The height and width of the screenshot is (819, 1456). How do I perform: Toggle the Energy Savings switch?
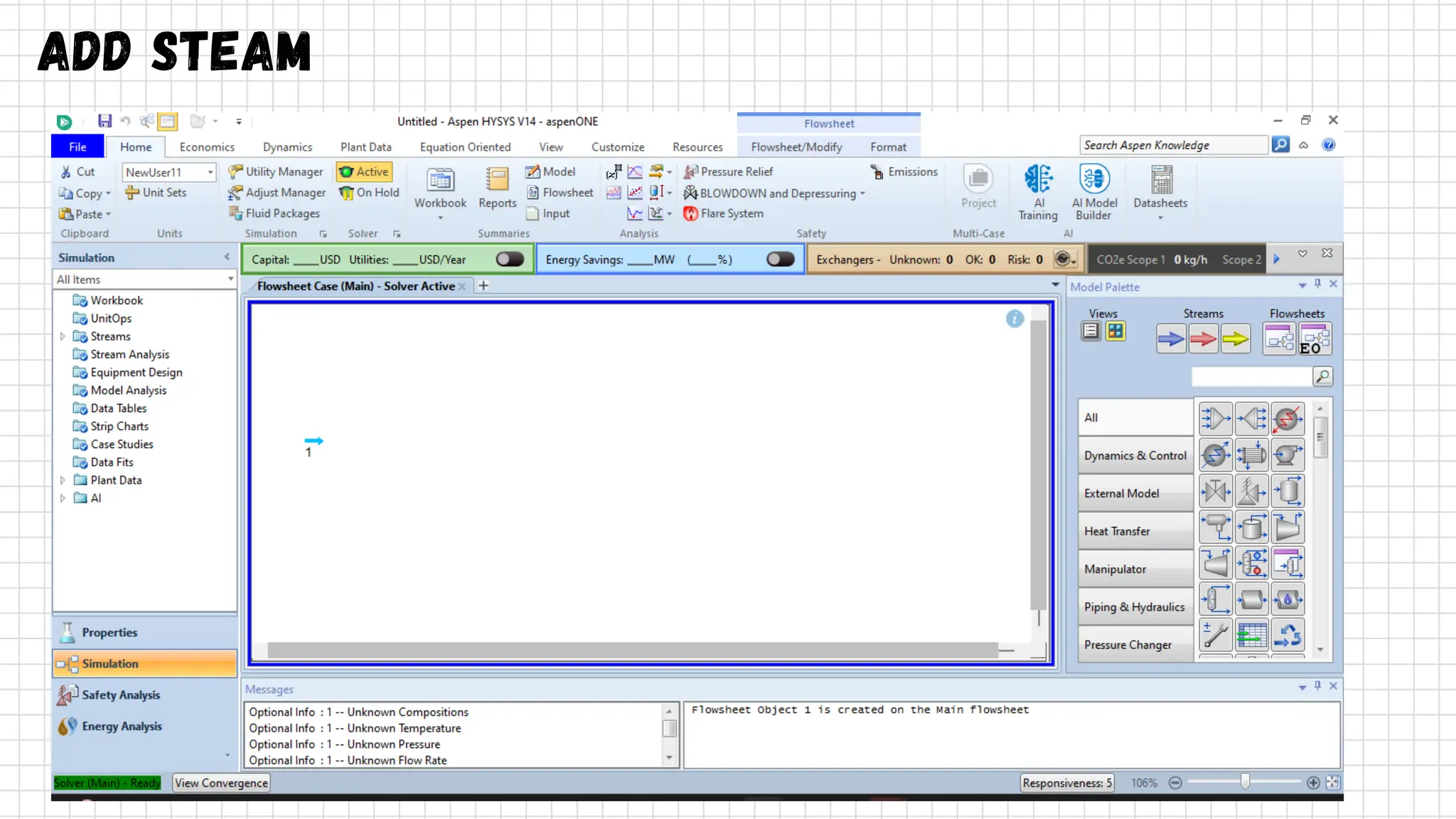tap(780, 259)
